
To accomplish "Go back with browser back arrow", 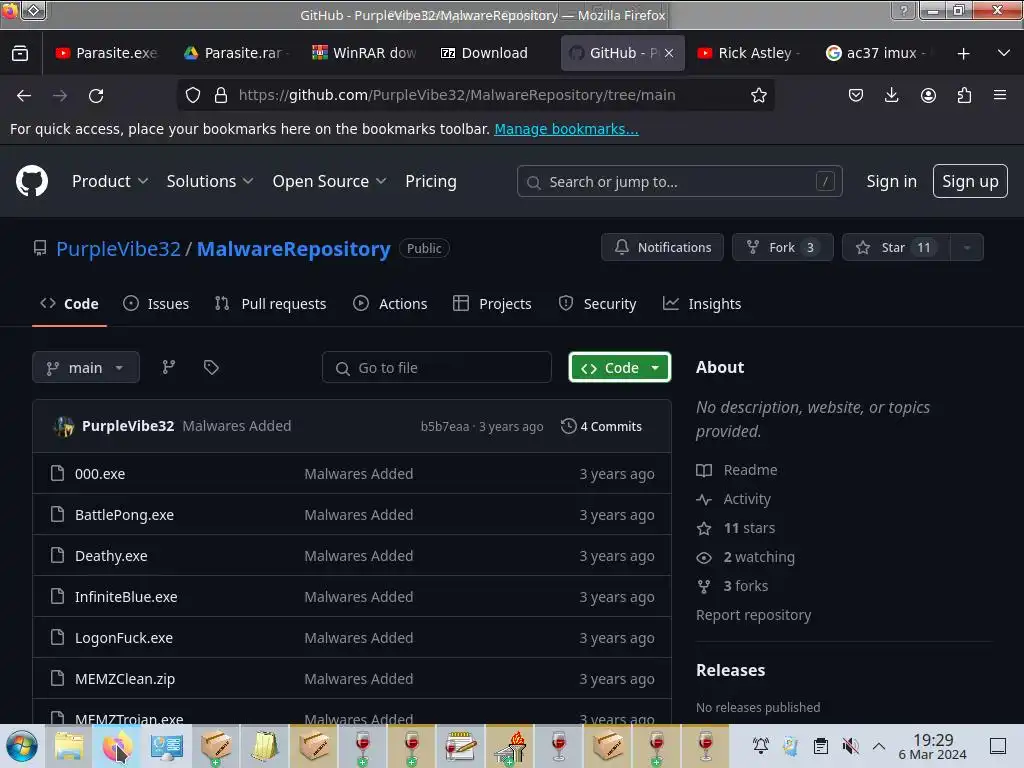I will coord(24,95).
